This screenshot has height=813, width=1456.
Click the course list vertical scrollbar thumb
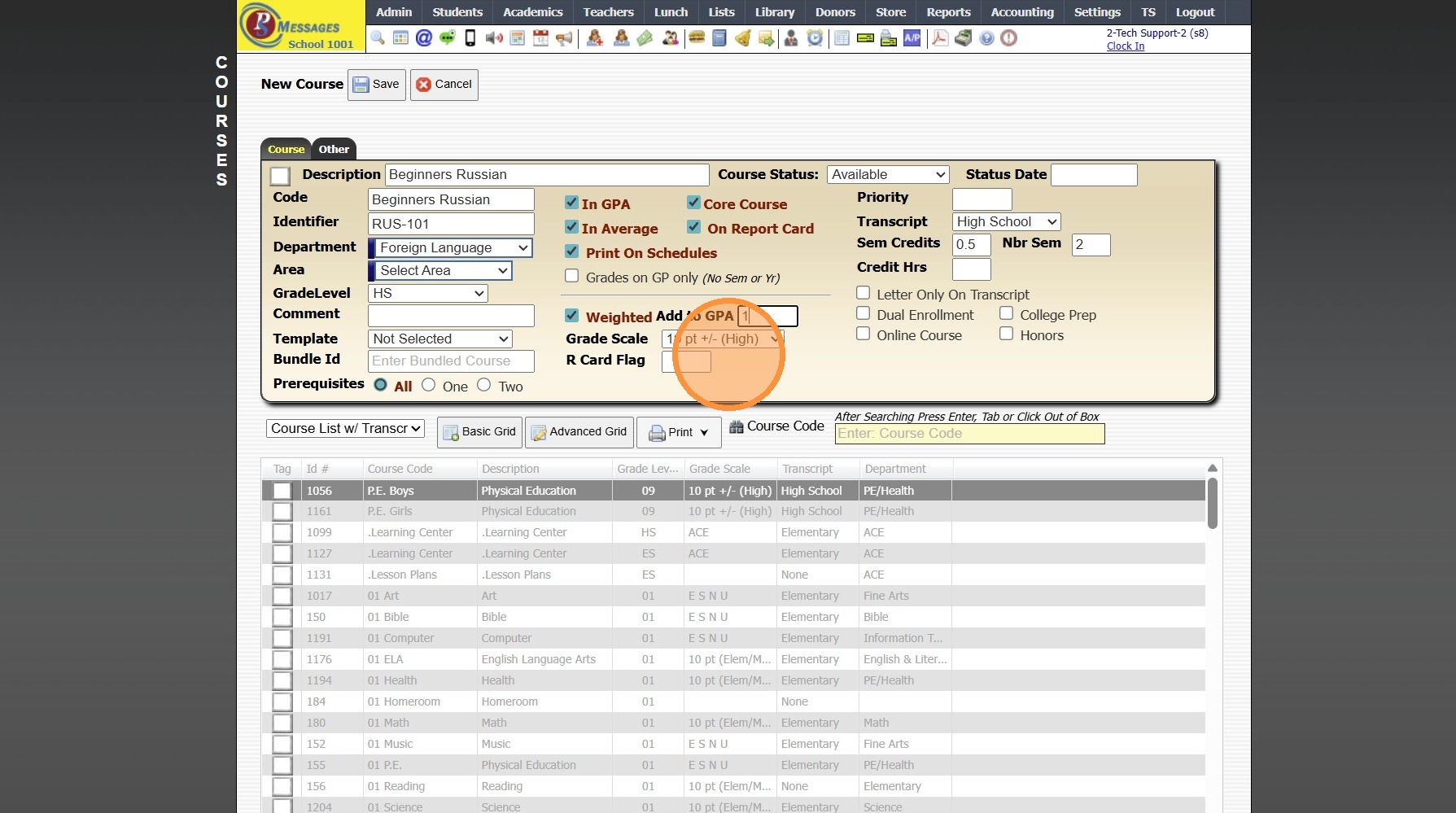pos(1212,504)
